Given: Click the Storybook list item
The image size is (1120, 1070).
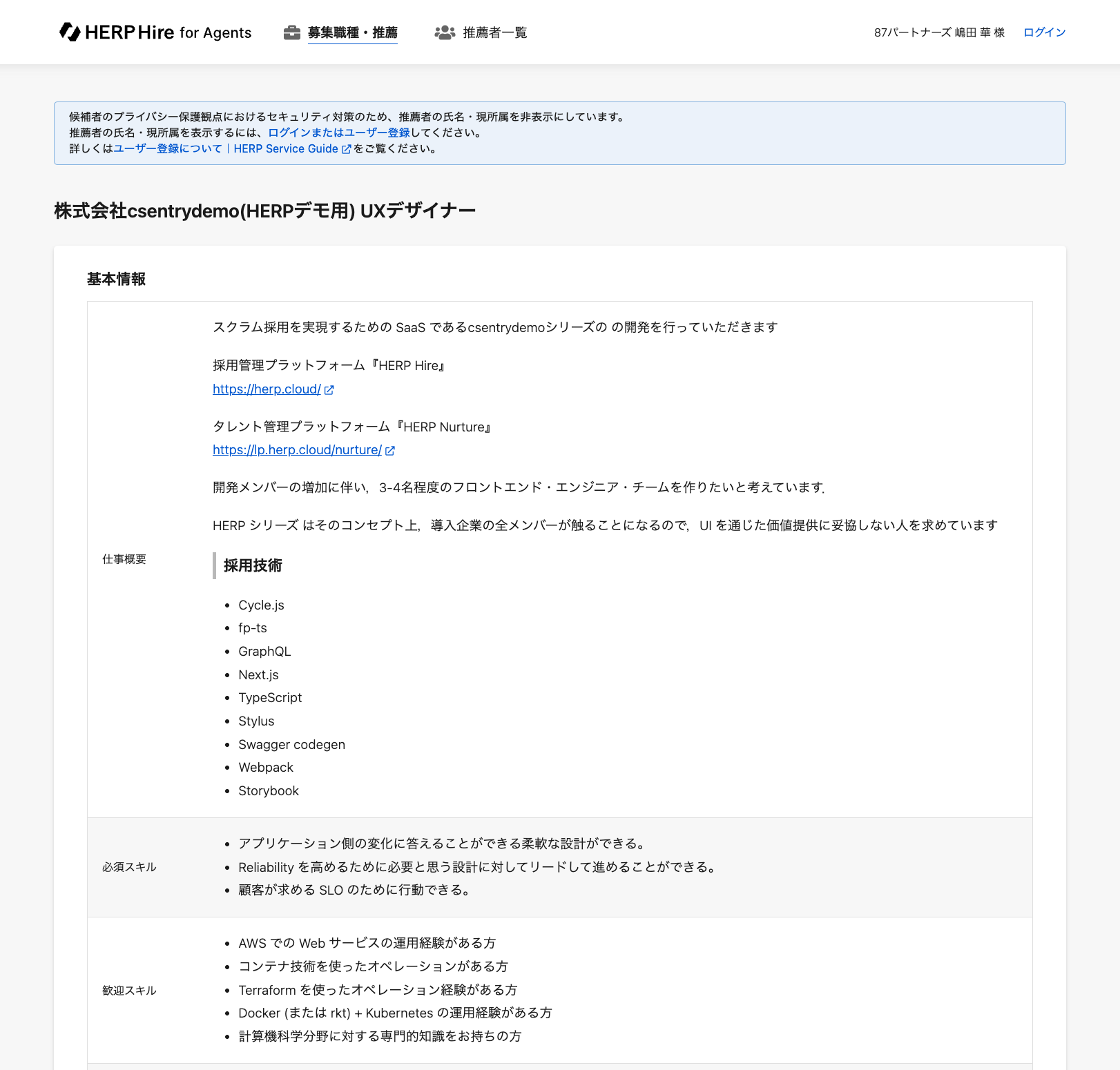Looking at the screenshot, I should pyautogui.click(x=269, y=791).
